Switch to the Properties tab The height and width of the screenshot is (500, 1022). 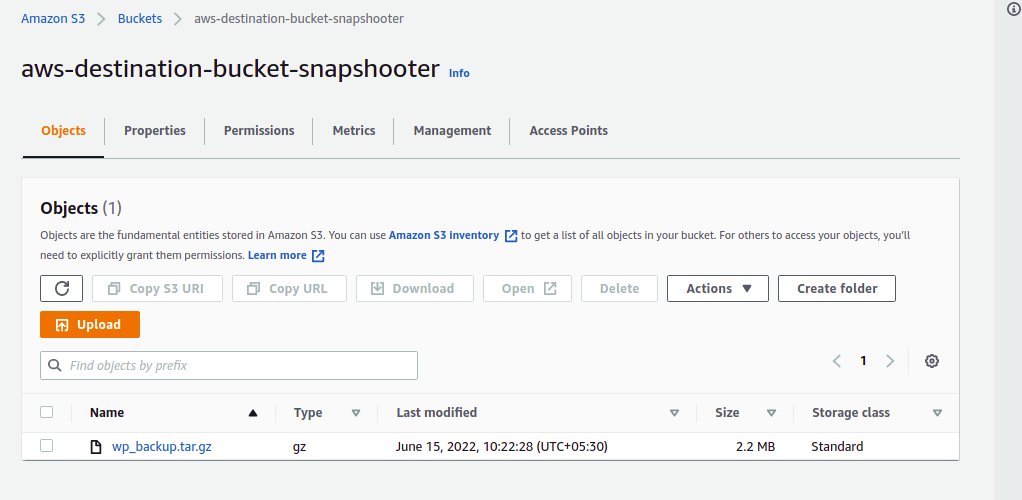[155, 130]
